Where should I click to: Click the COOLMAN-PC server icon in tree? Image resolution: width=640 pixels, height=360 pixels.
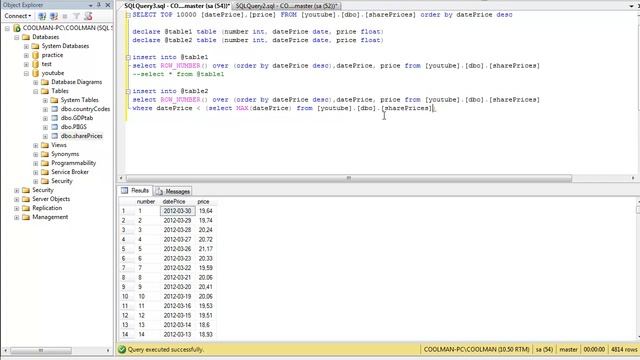tap(17, 28)
